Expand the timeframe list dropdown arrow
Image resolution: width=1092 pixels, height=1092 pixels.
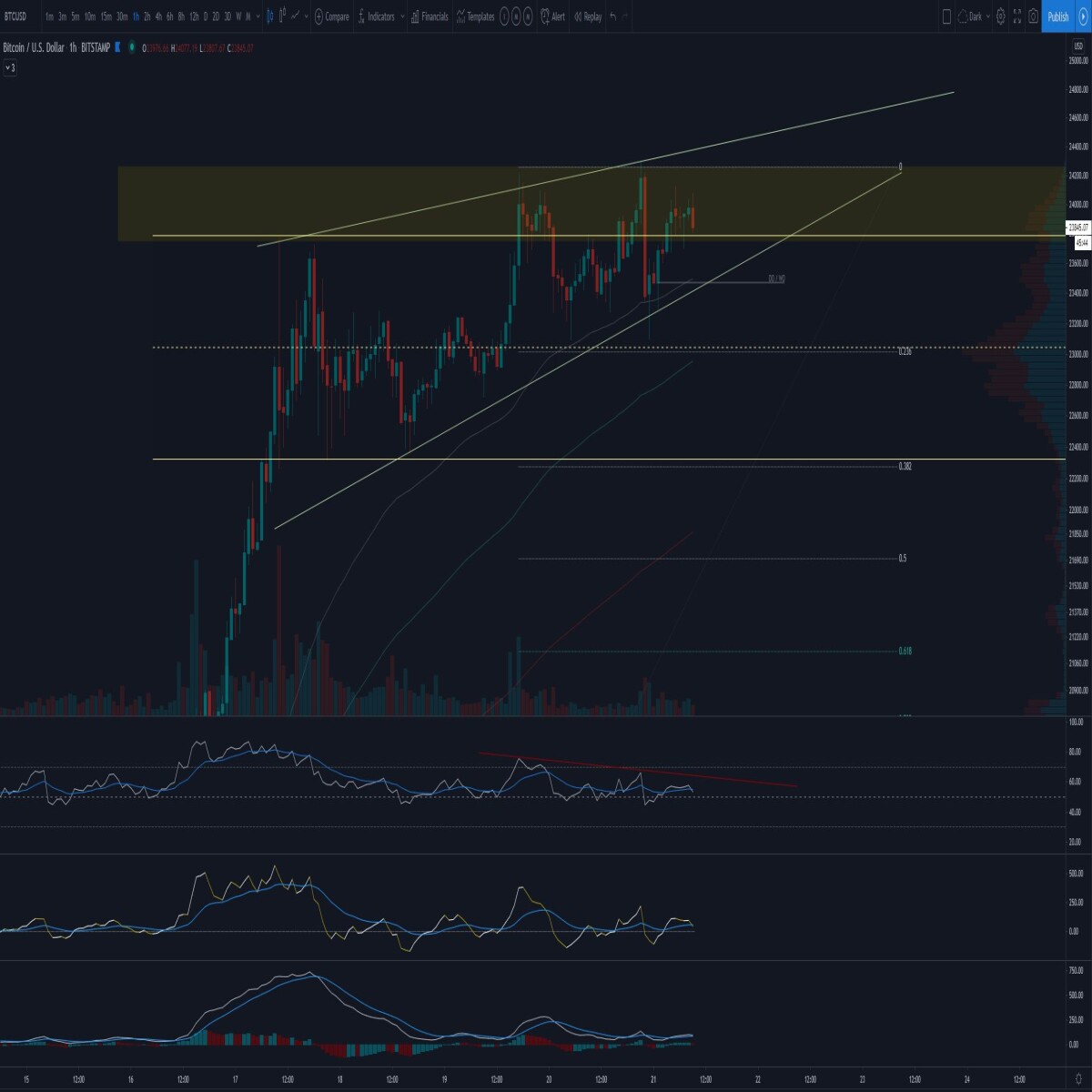pyautogui.click(x=258, y=16)
